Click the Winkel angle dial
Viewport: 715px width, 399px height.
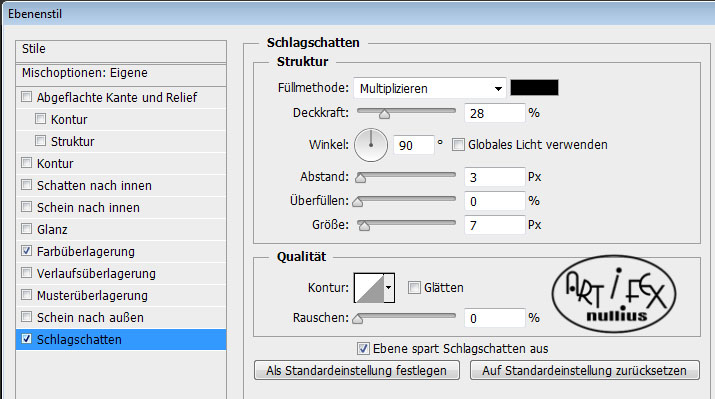coord(371,145)
